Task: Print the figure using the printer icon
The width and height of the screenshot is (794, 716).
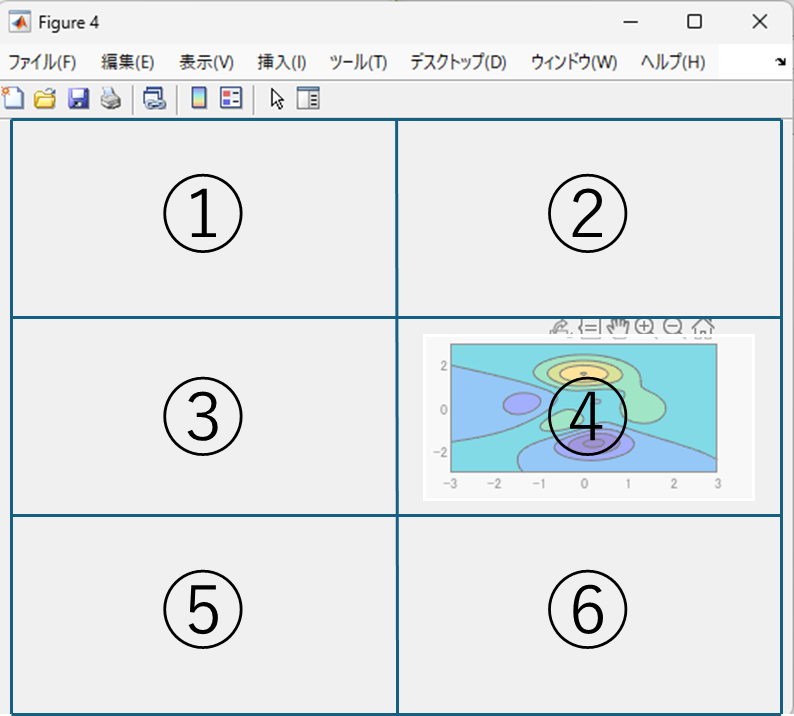Action: 110,98
